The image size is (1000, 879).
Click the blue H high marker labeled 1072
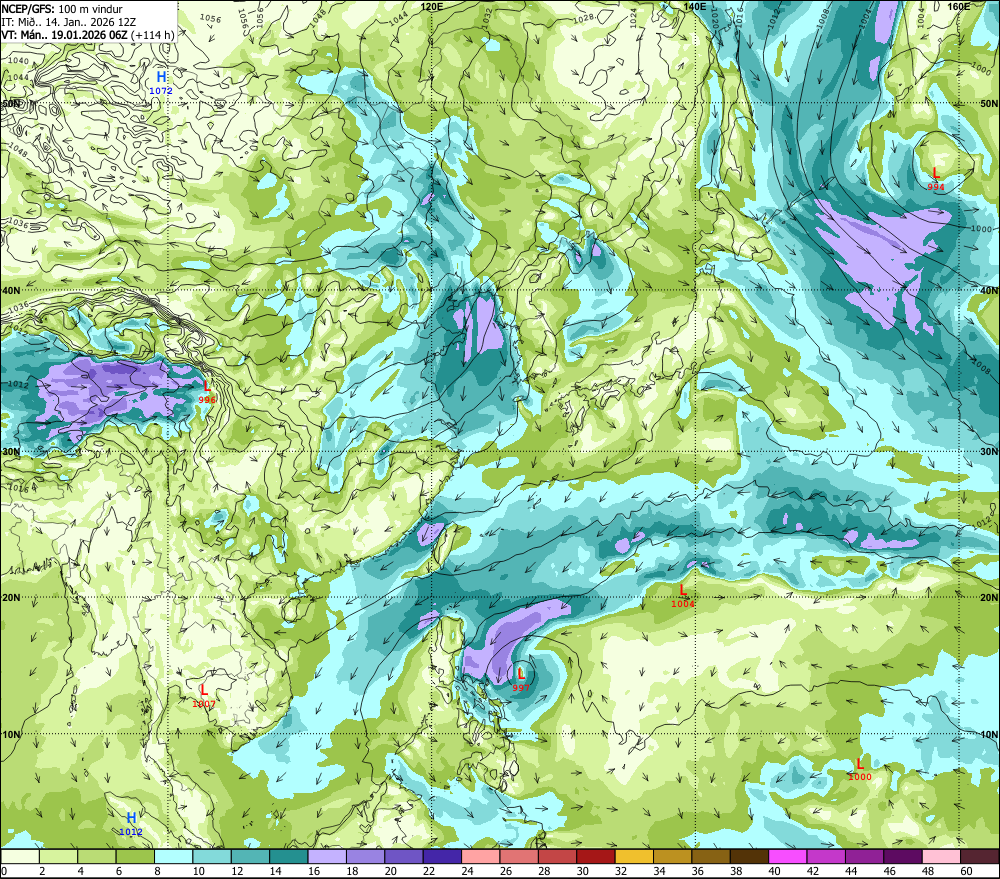tap(161, 78)
